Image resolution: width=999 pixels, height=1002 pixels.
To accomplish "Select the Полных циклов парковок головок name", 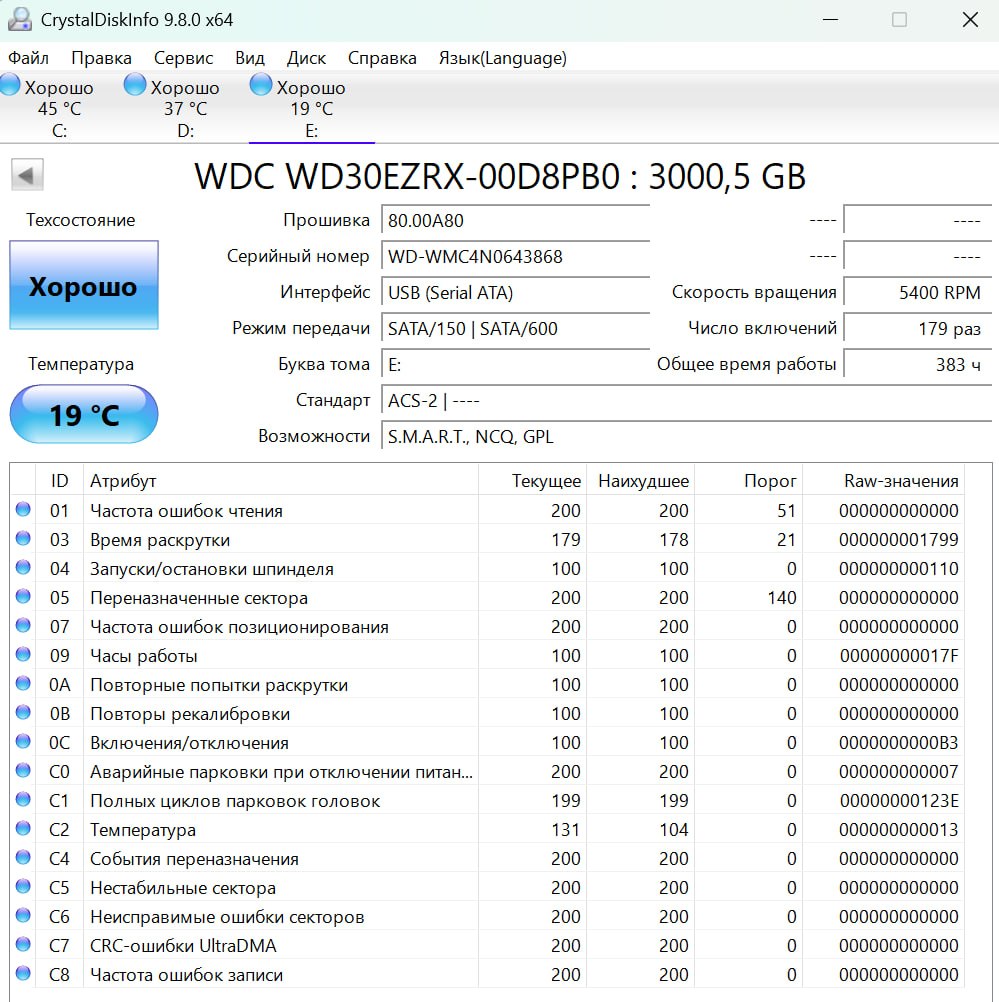I will (235, 801).
